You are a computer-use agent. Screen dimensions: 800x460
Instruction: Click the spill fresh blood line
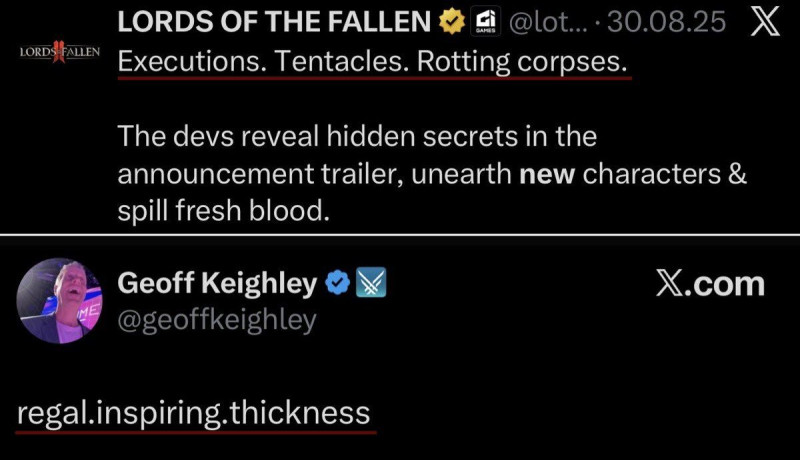pyautogui.click(x=223, y=212)
